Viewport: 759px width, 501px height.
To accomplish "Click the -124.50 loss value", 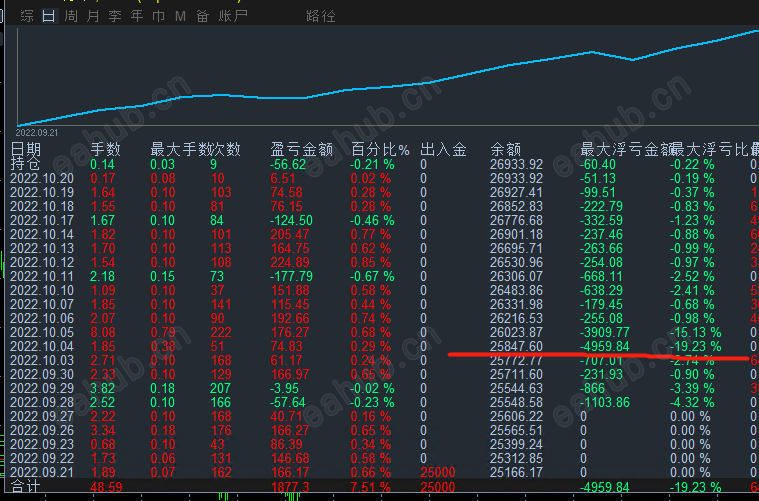I will click(291, 220).
